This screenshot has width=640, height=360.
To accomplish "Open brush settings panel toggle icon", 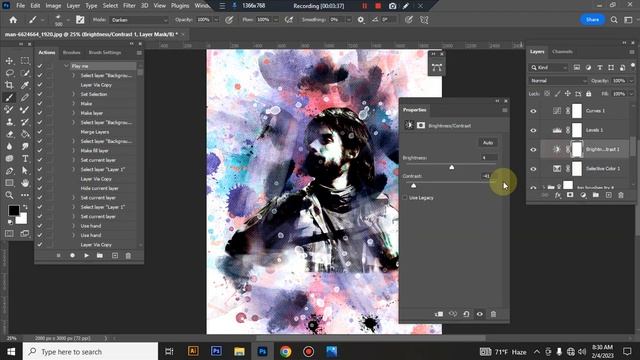I will coord(80,20).
